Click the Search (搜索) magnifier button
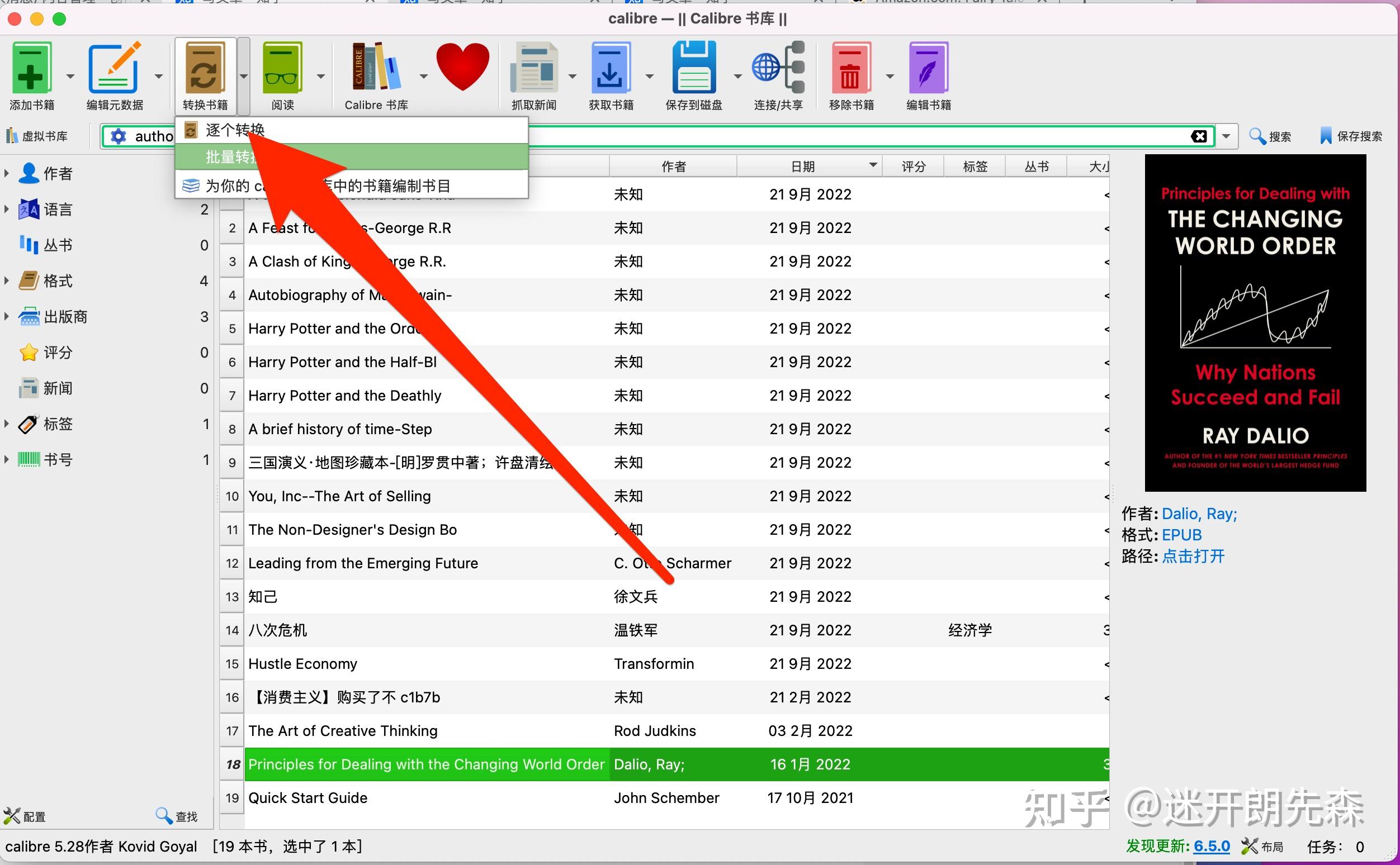The image size is (1400, 865). (1270, 136)
